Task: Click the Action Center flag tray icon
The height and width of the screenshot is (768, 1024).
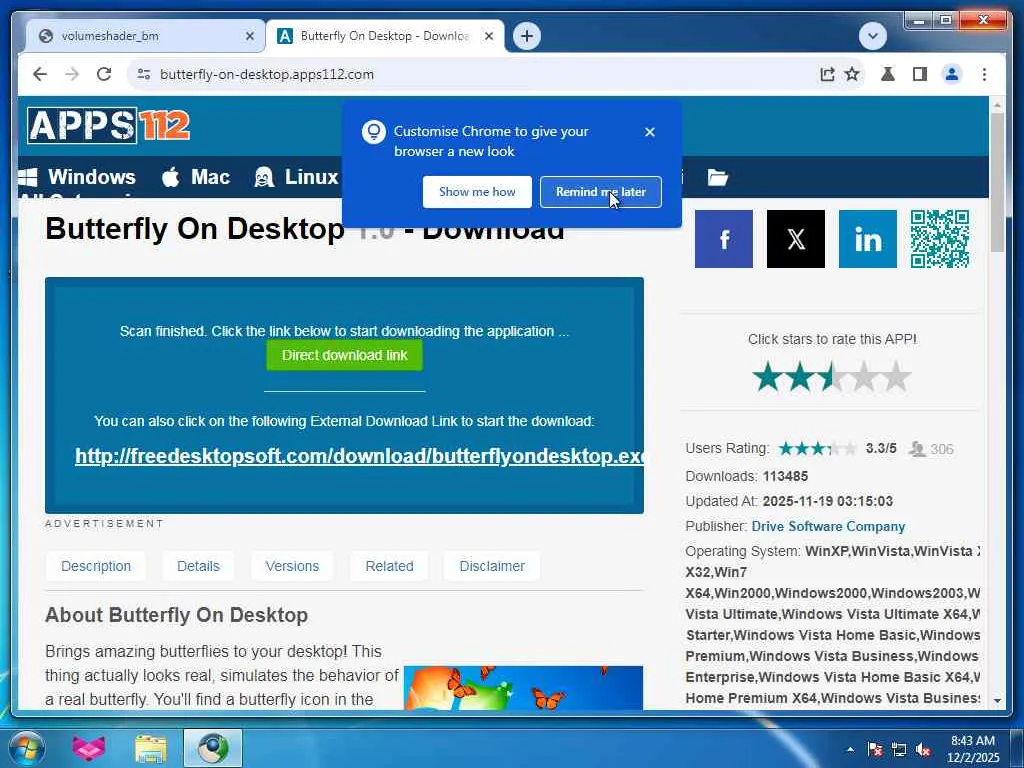Action: [x=875, y=749]
